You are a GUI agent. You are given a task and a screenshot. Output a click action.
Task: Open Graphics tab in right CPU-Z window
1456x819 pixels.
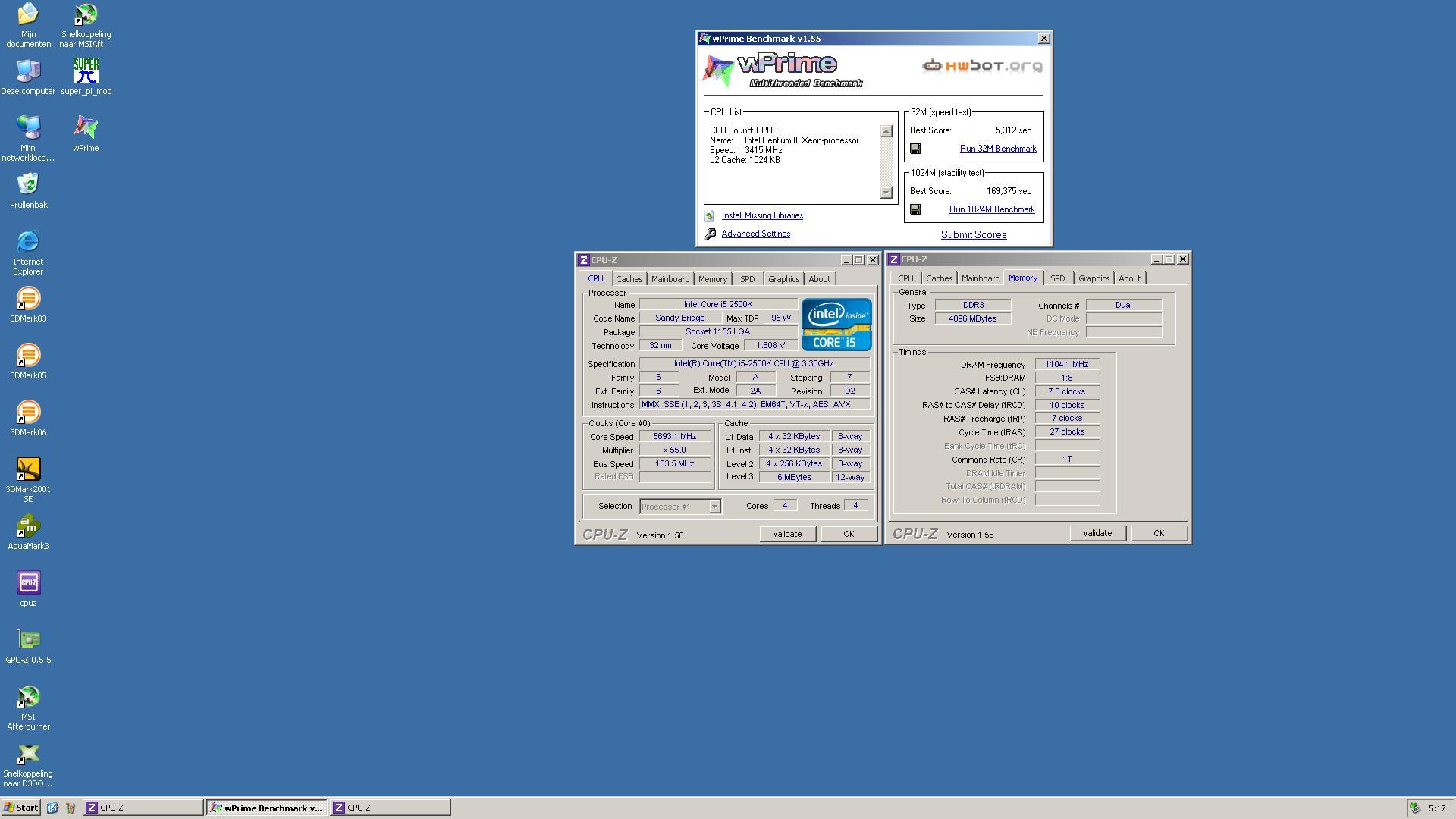click(x=1094, y=278)
